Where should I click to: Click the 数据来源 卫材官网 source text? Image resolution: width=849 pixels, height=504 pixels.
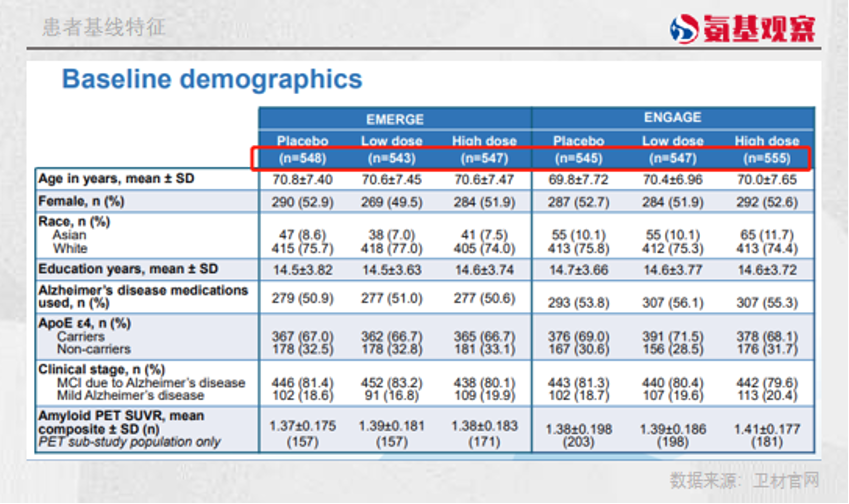(x=744, y=479)
